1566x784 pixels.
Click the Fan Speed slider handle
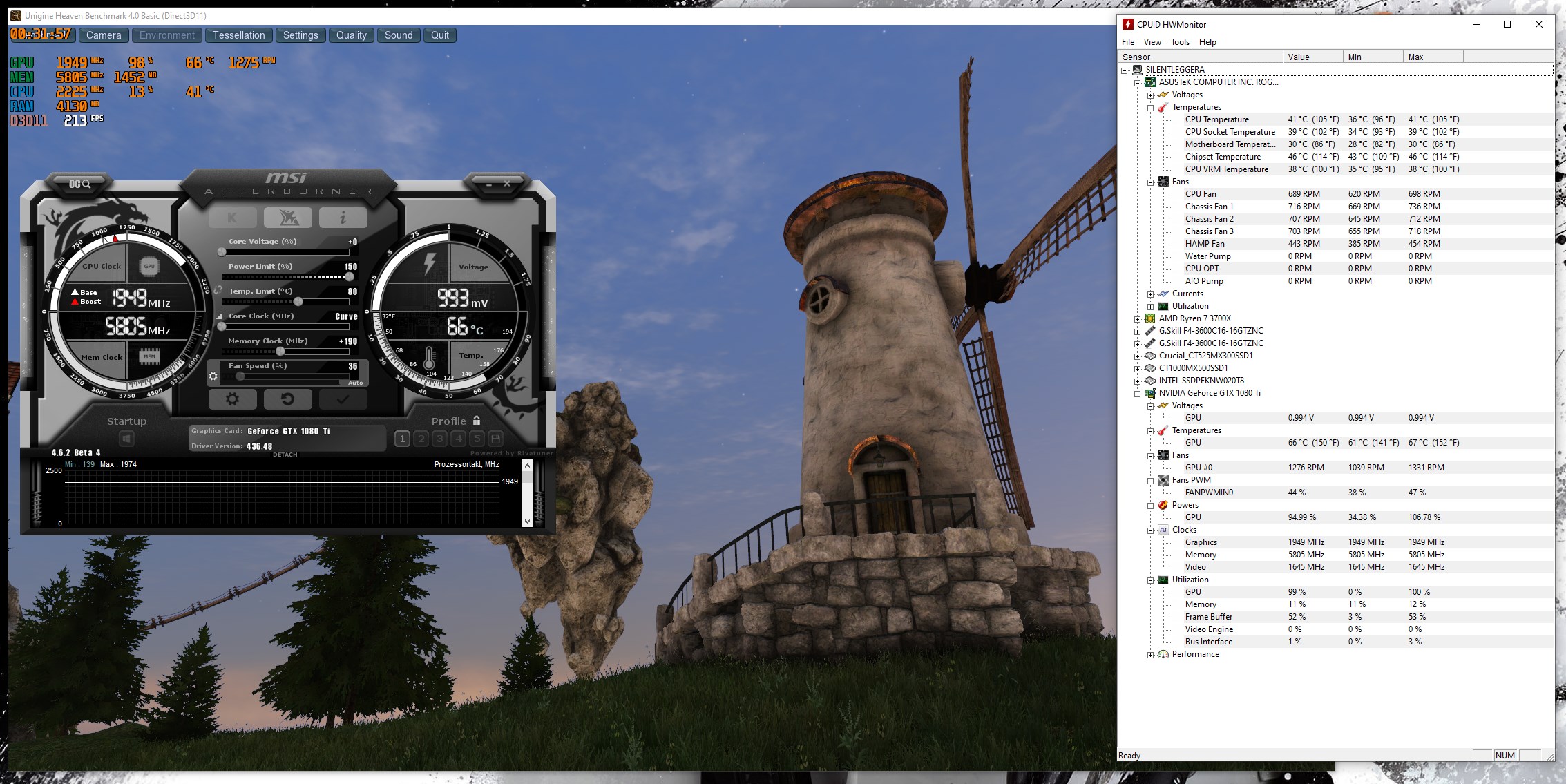240,376
